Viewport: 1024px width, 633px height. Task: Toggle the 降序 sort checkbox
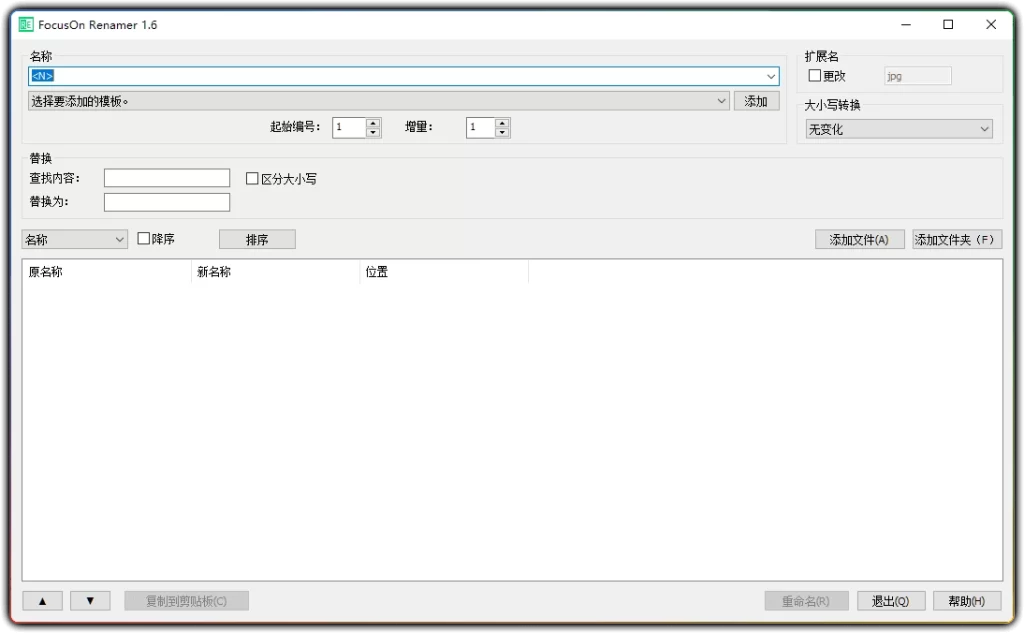143,238
